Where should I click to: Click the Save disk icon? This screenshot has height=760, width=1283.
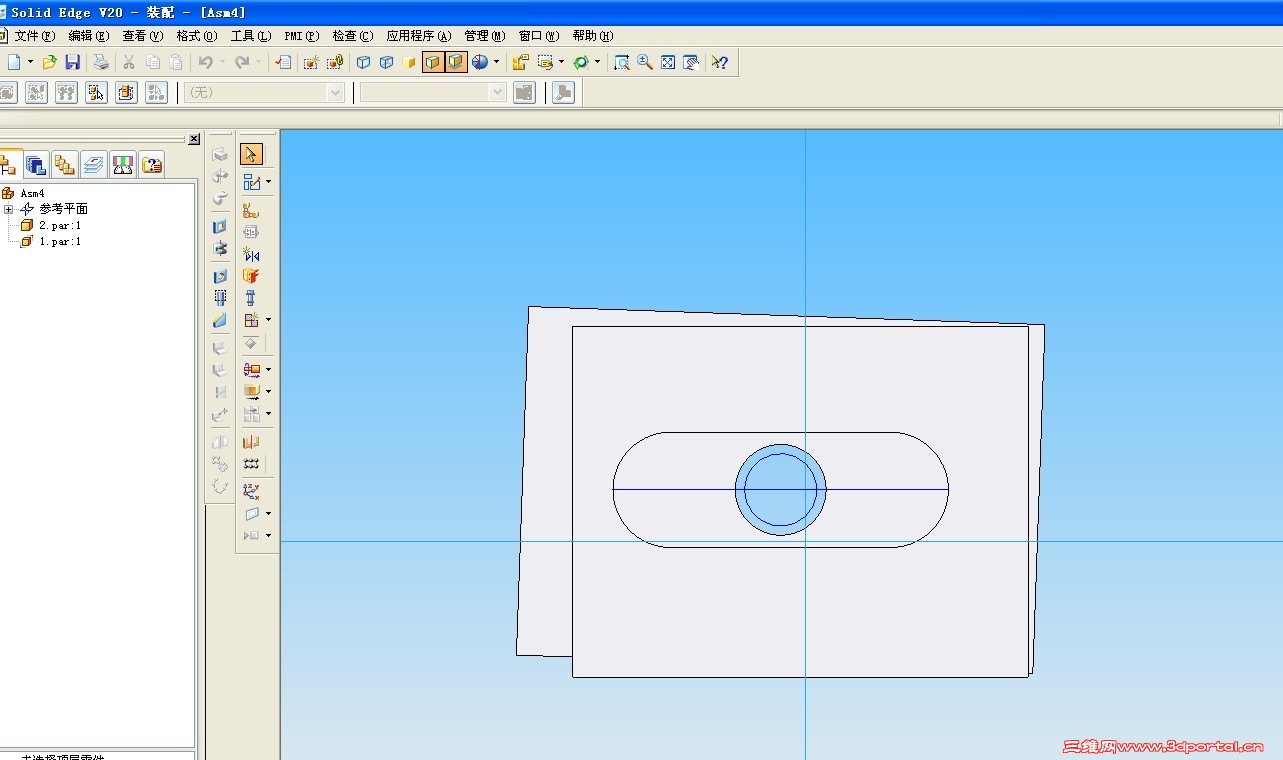[x=73, y=62]
